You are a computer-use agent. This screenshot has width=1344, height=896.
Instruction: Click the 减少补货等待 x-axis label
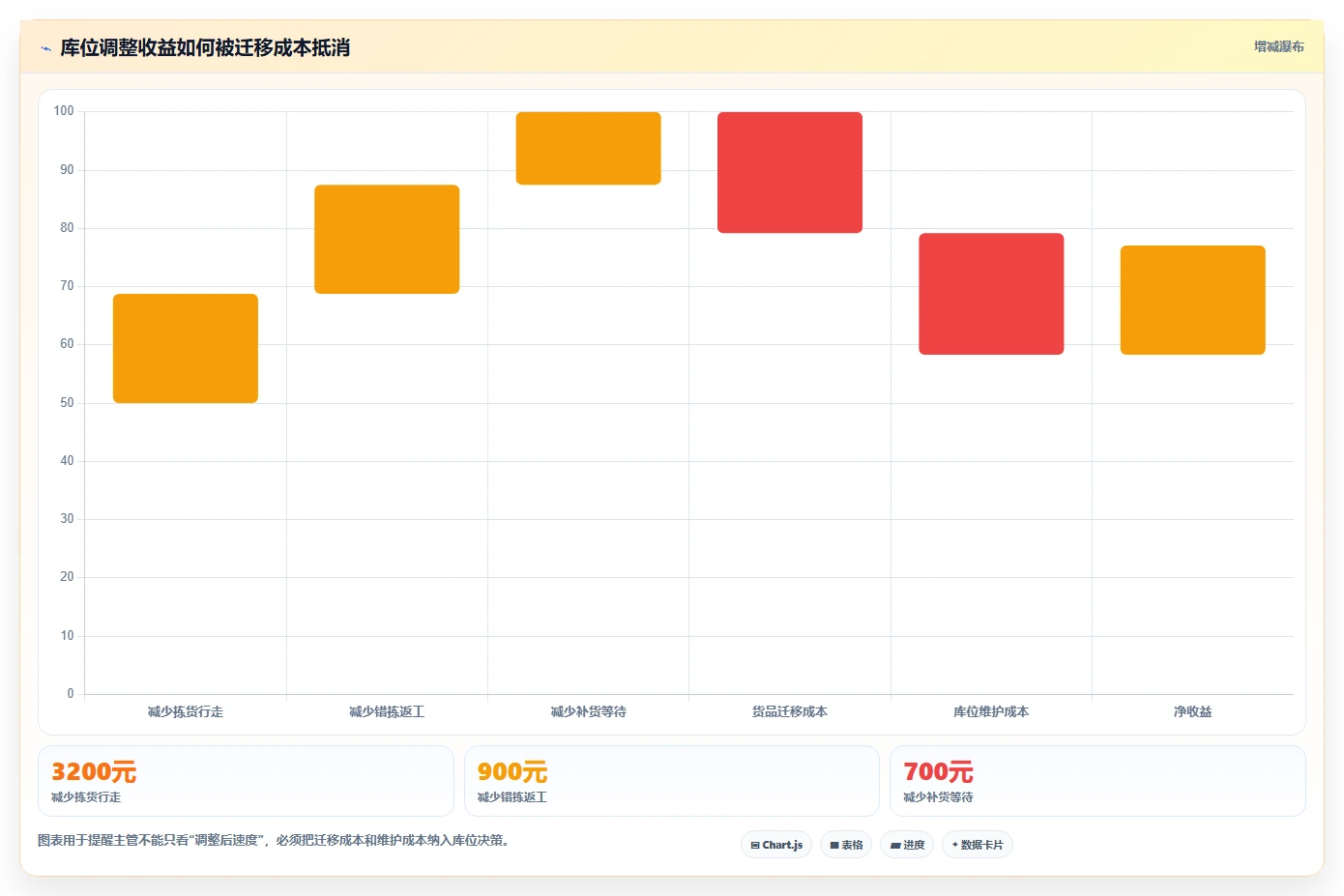coord(588,711)
